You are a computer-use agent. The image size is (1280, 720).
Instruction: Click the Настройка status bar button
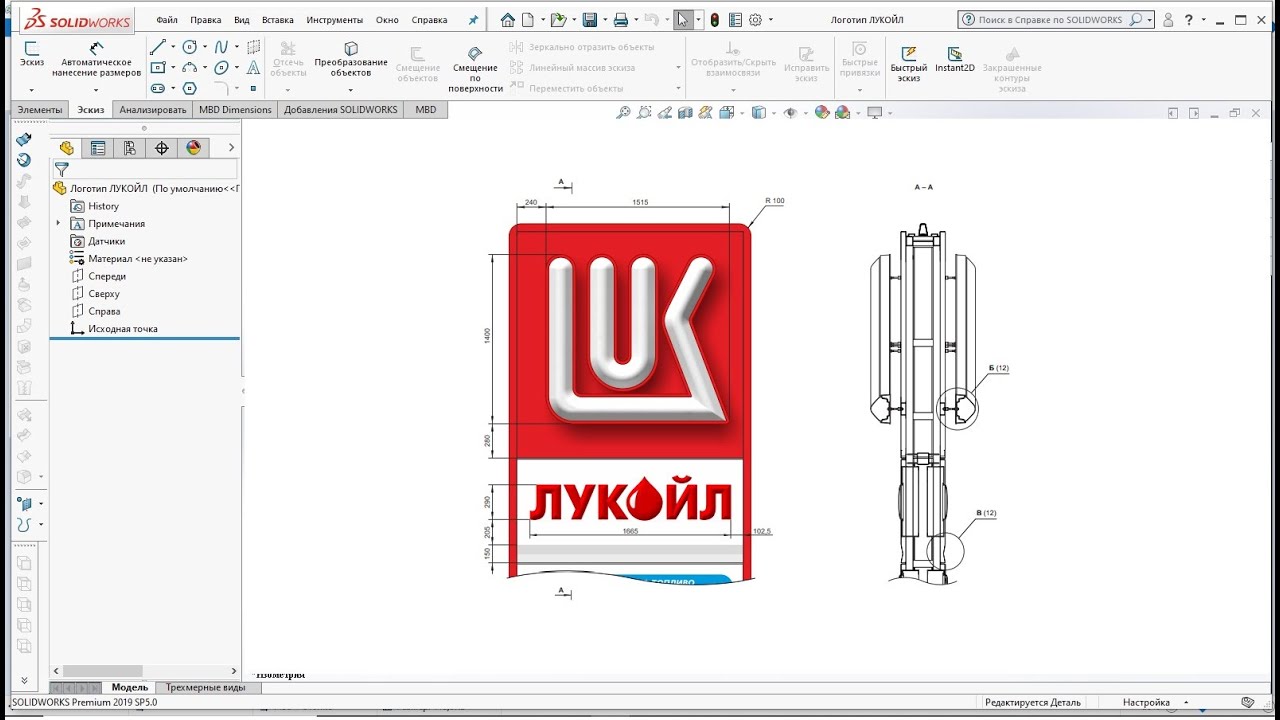pos(1146,702)
